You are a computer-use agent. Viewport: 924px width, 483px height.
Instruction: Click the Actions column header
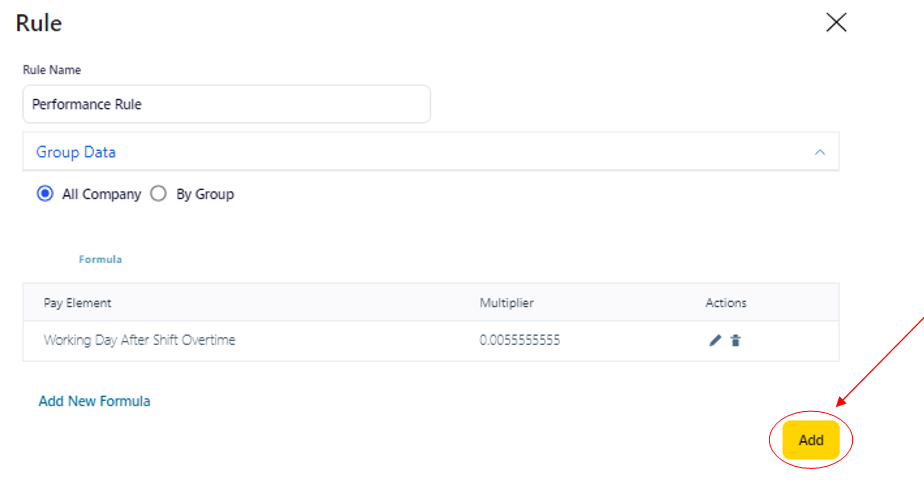click(726, 303)
